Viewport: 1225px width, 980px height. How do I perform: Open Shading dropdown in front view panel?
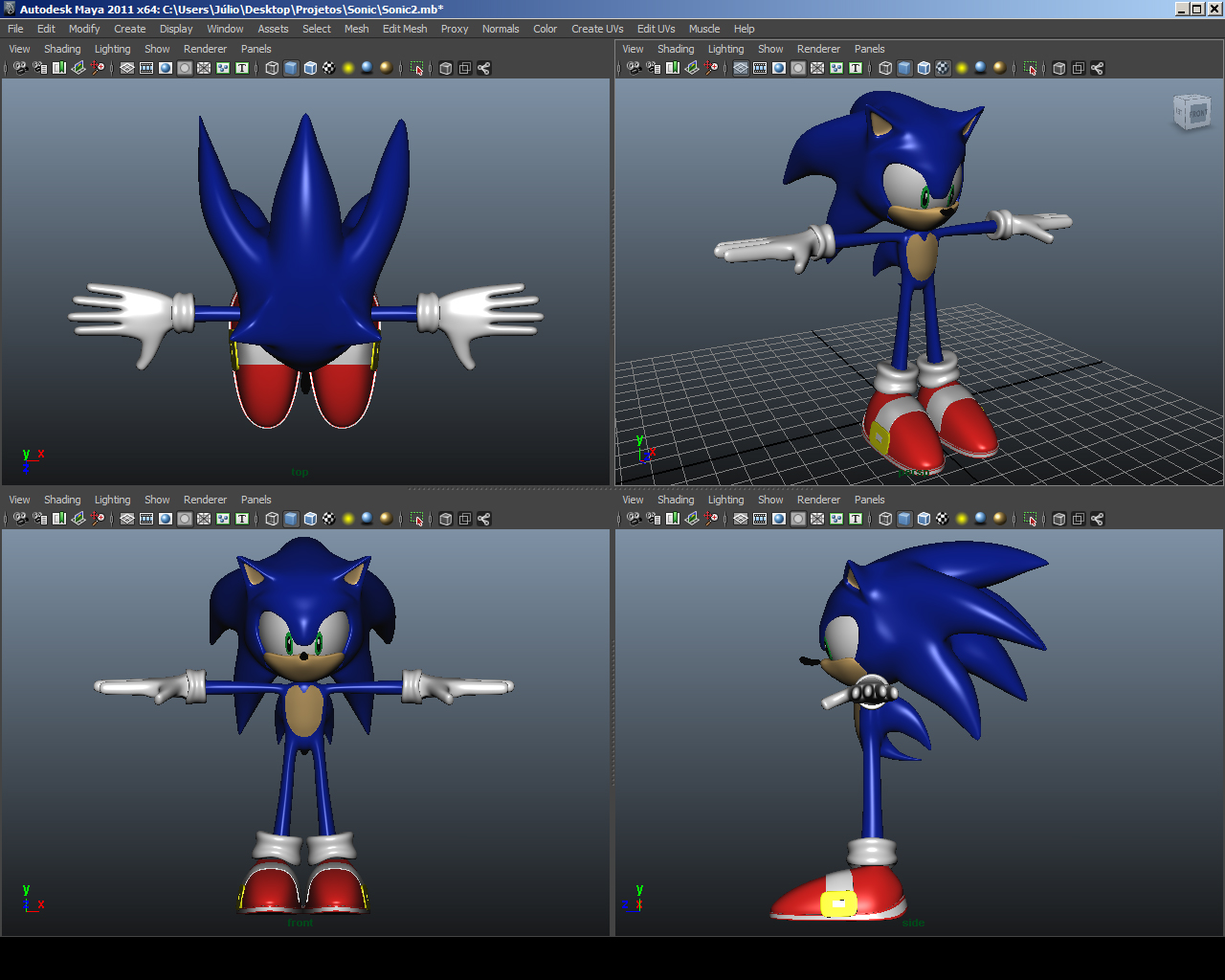[x=62, y=500]
